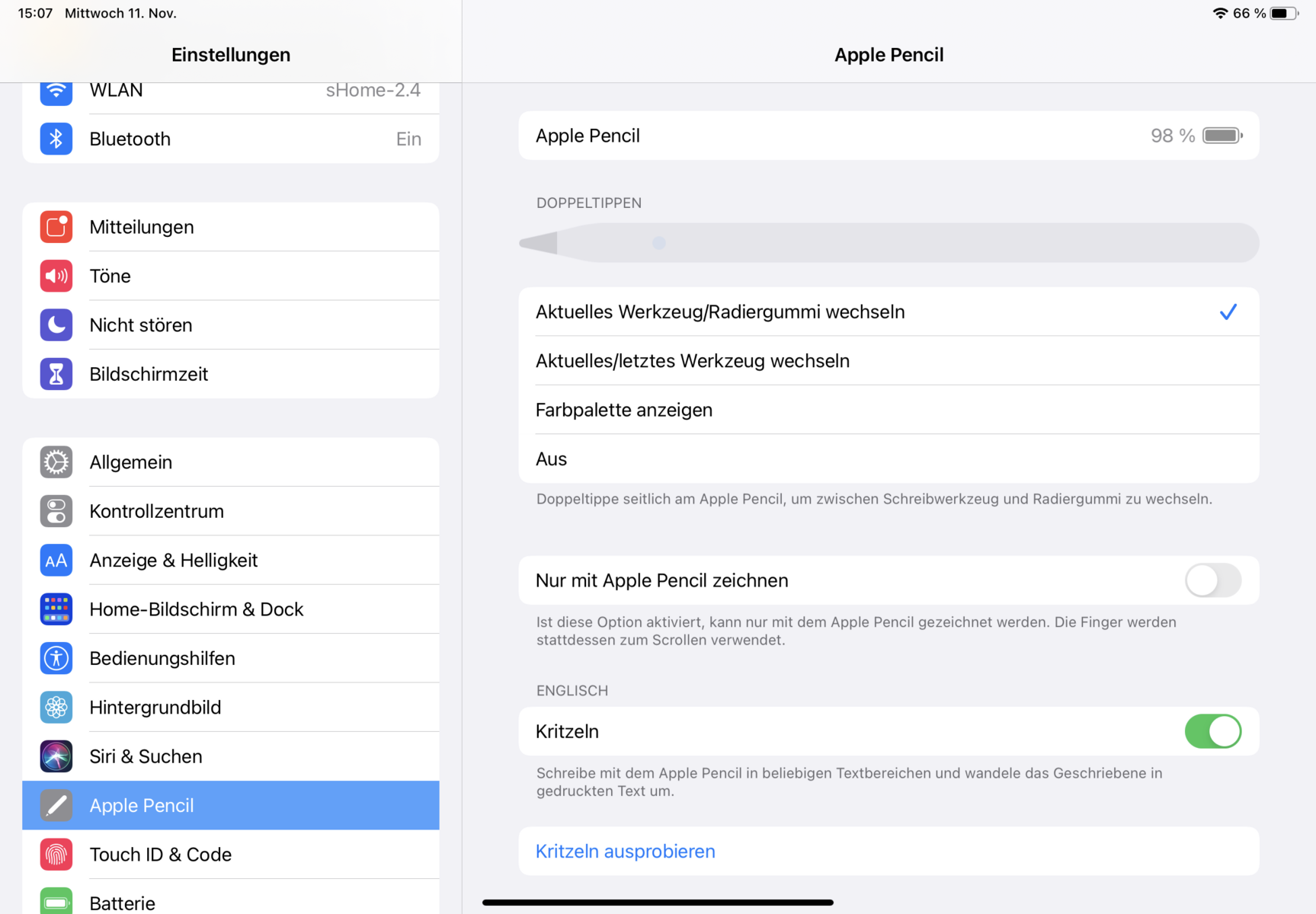Open Anzeige & Helligkeit settings
1316x914 pixels.
pyautogui.click(x=231, y=561)
